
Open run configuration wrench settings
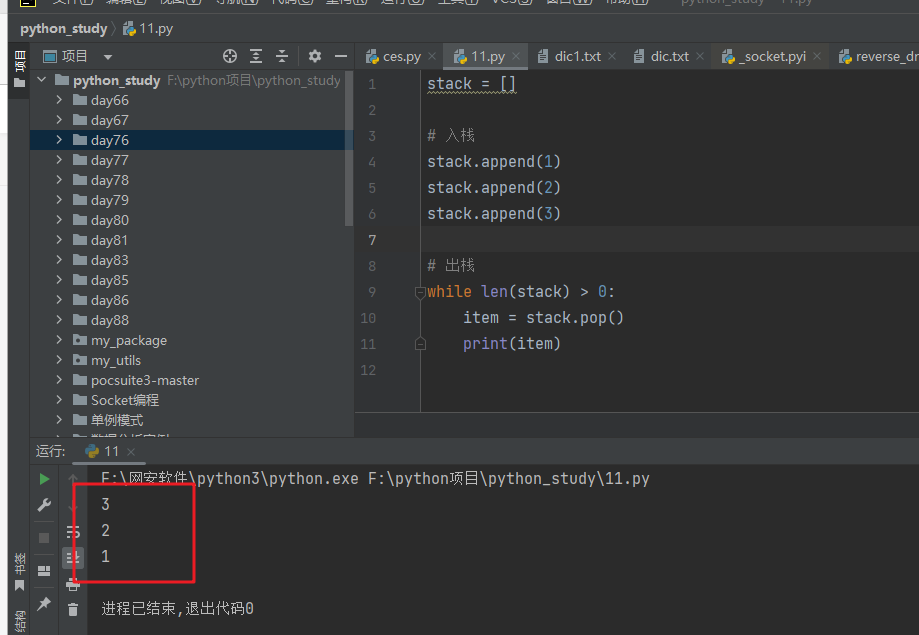[44, 505]
